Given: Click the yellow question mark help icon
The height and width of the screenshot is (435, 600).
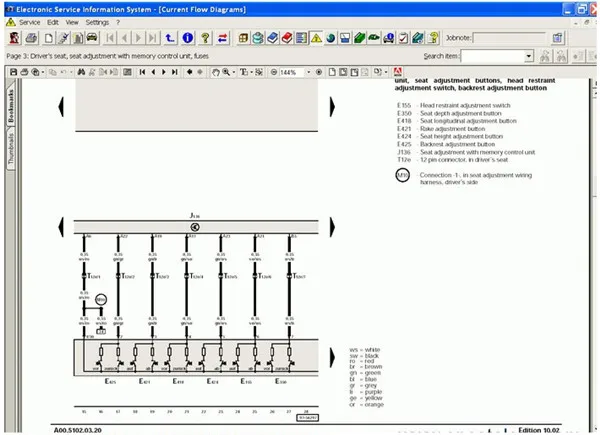Looking at the screenshot, I should click(x=205, y=38).
